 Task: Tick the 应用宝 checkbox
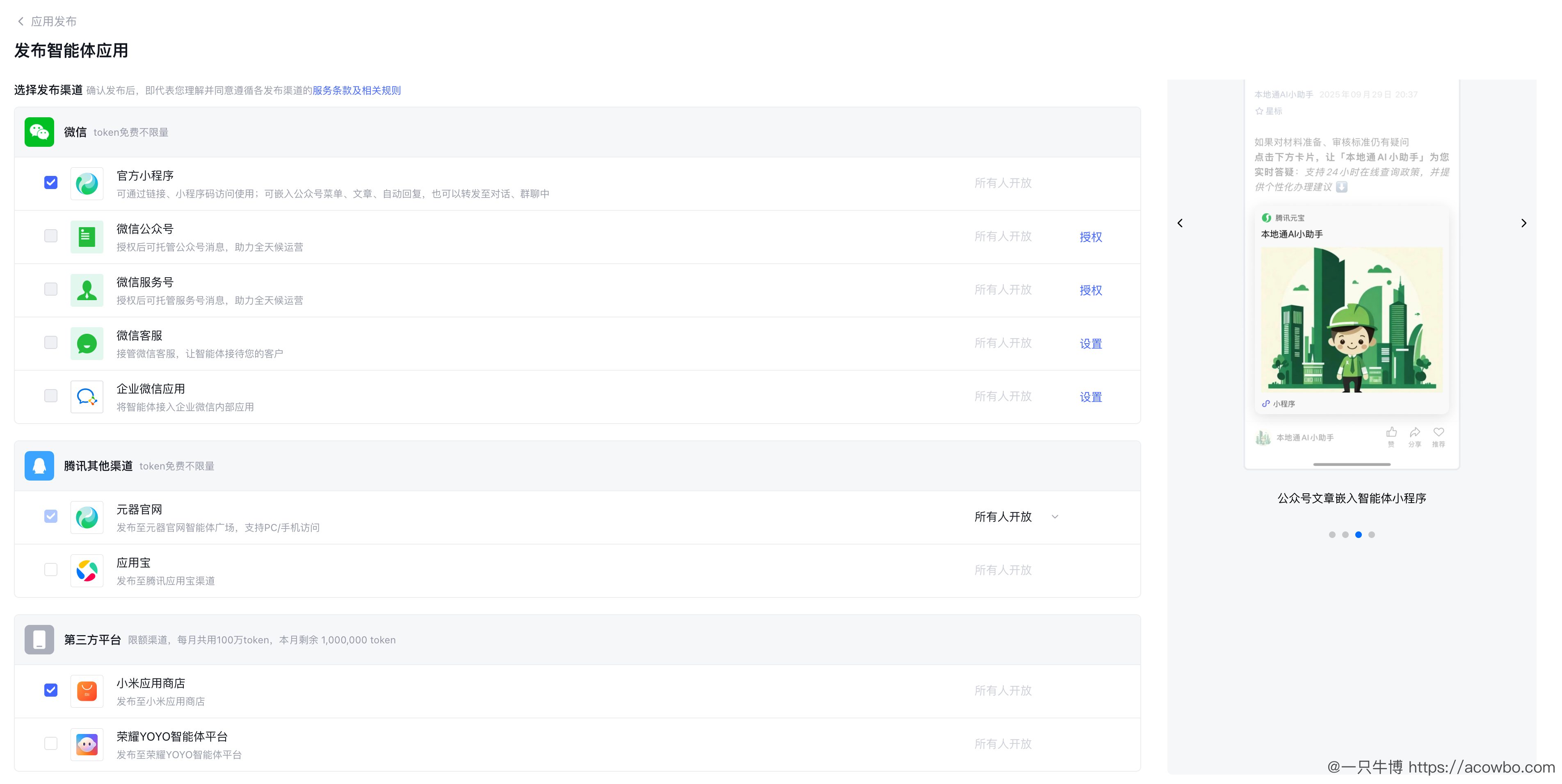point(51,570)
